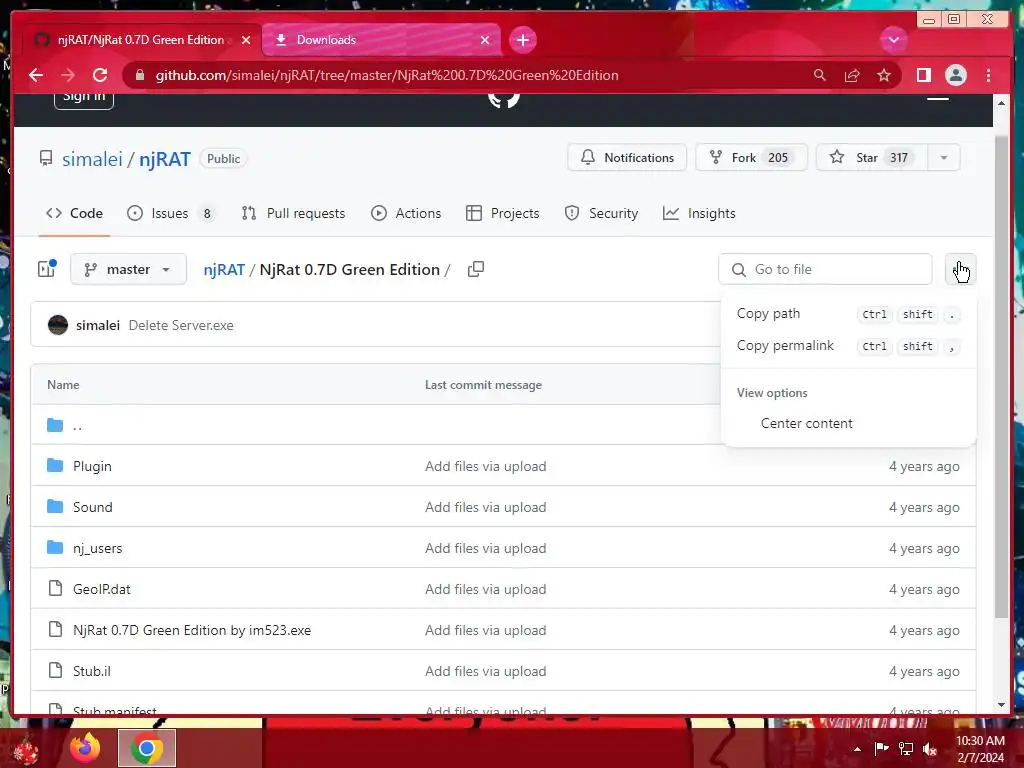Viewport: 1024px width, 768px height.
Task: Expand the file tree side panel icon
Action: pos(47,268)
